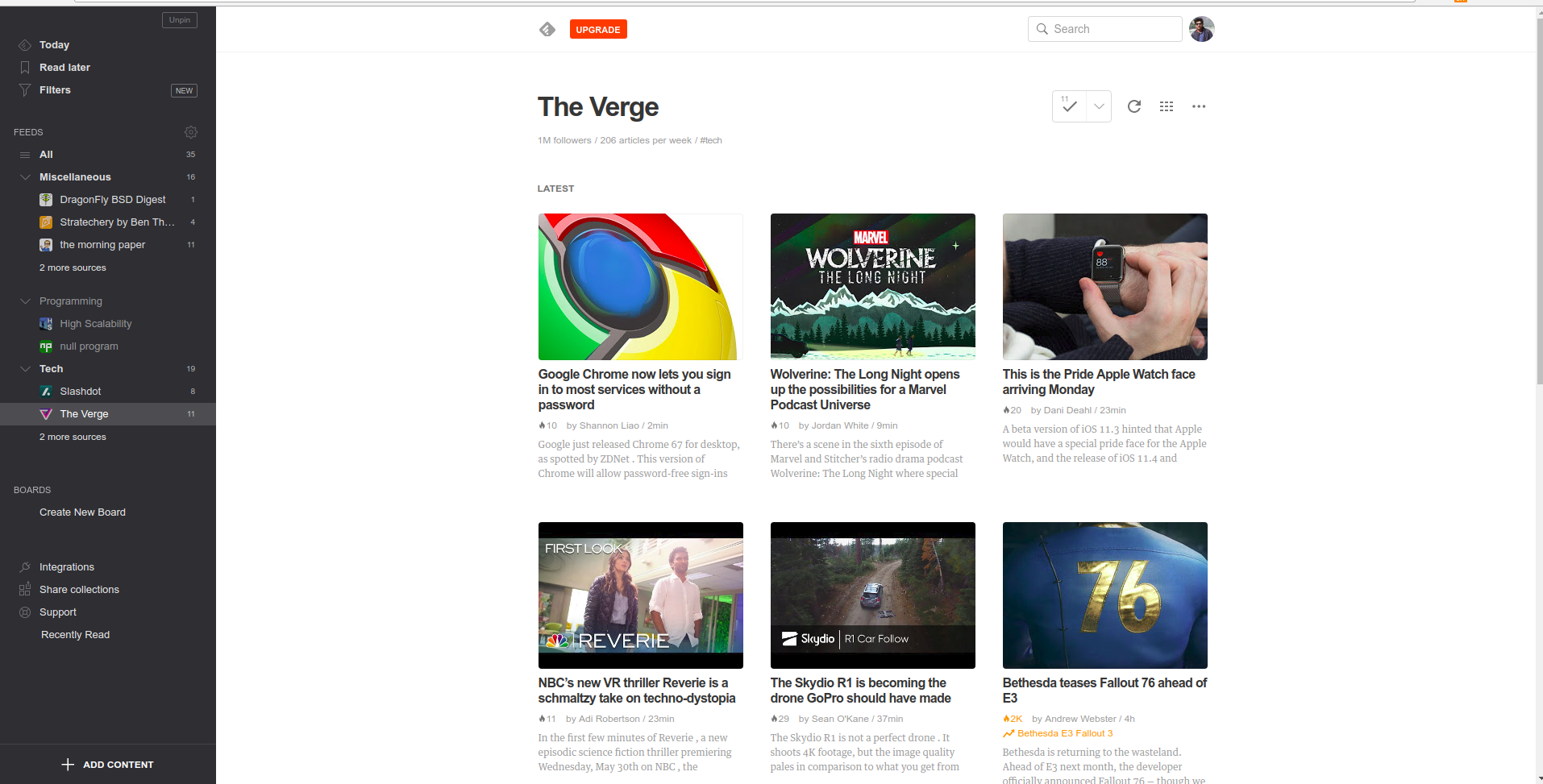Select All feeds in the sidebar

(46, 155)
